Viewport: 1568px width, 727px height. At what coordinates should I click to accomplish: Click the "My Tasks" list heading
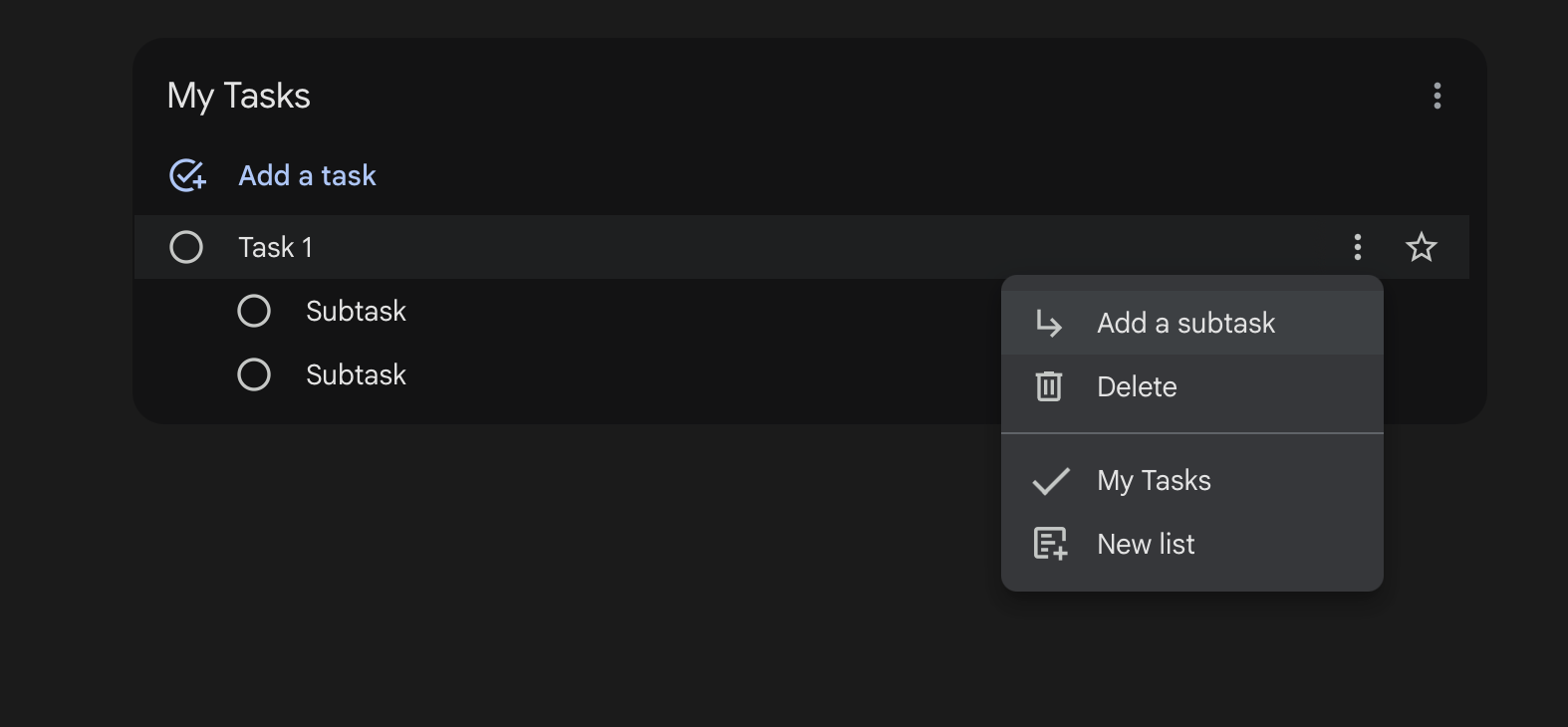tap(239, 96)
